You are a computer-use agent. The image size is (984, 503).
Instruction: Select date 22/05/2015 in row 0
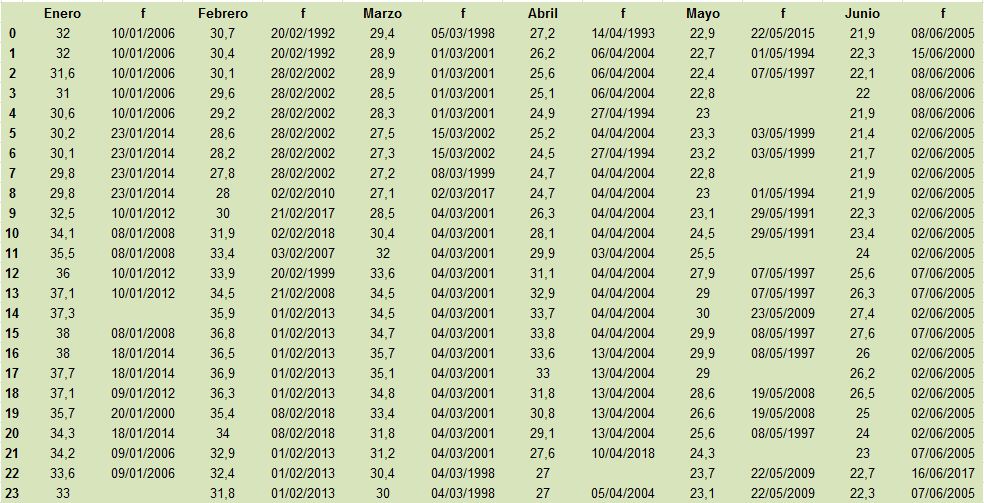(x=783, y=33)
